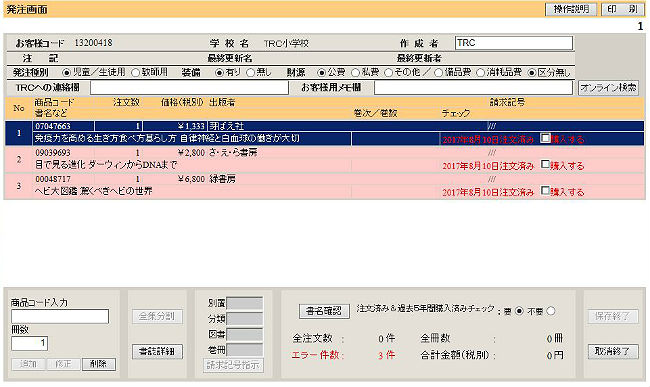Click the 図書 field
This screenshot has height=387, width=650.
(x=245, y=334)
